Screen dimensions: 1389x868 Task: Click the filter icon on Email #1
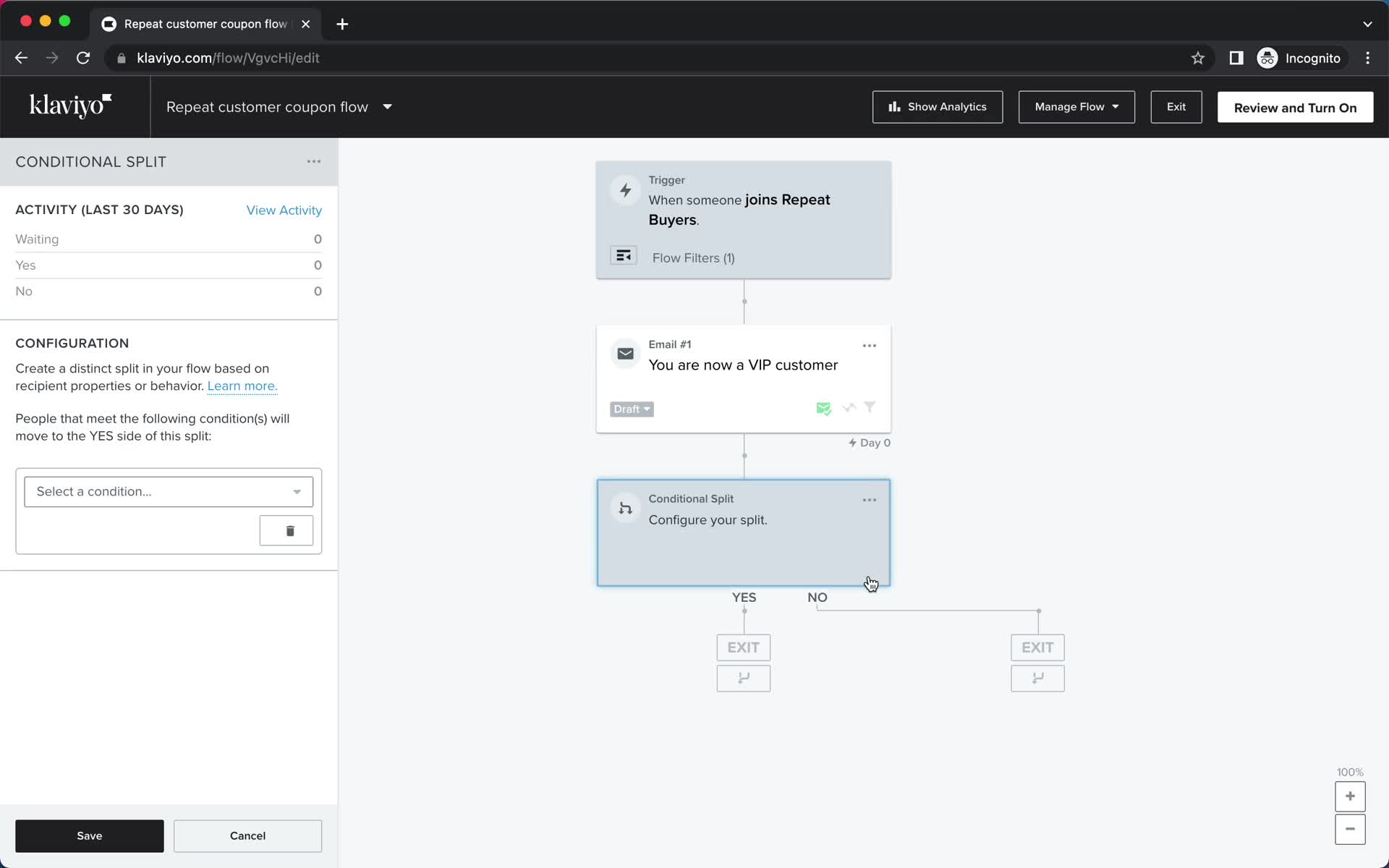869,407
